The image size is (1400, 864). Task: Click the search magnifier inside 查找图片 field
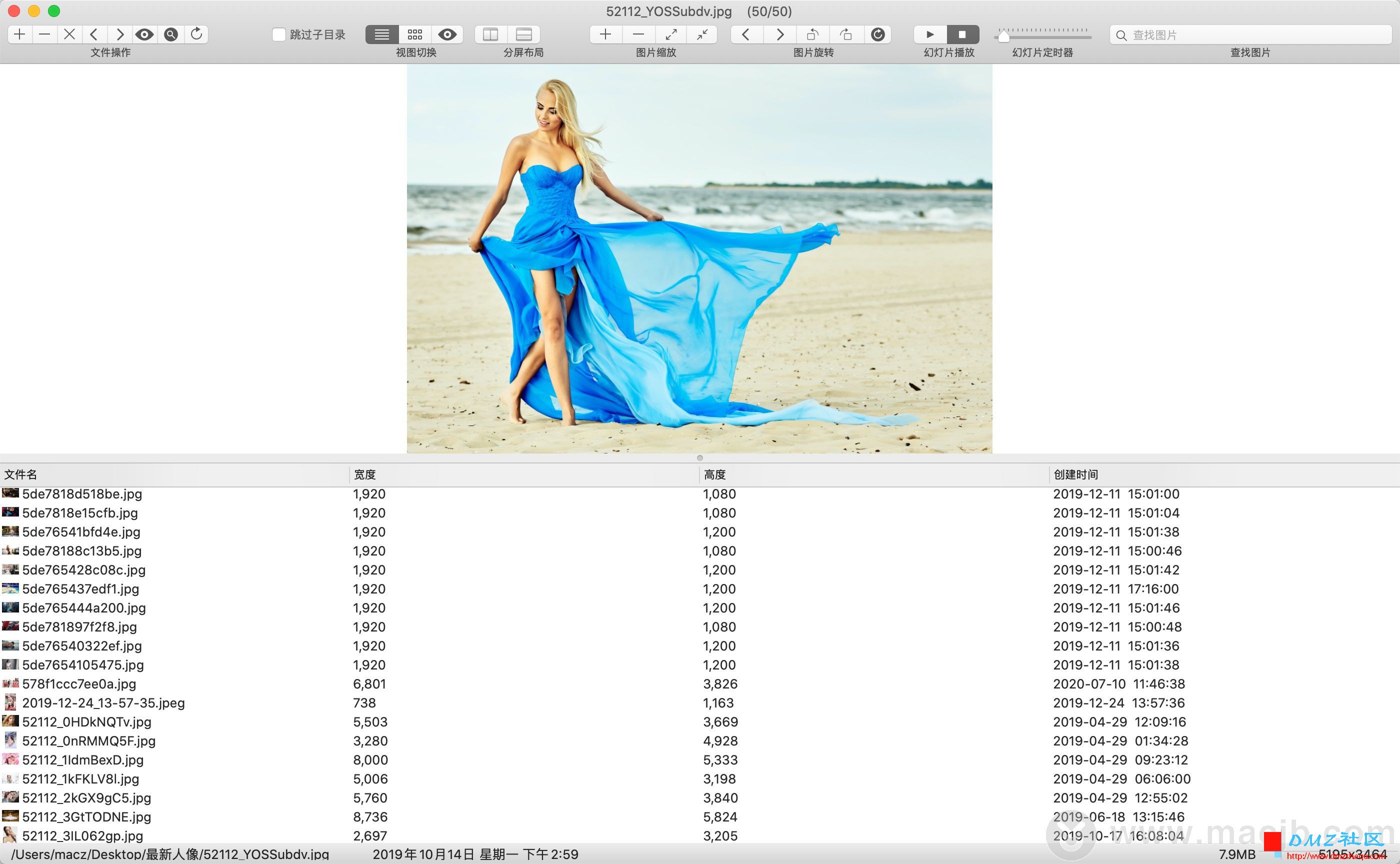1121,35
